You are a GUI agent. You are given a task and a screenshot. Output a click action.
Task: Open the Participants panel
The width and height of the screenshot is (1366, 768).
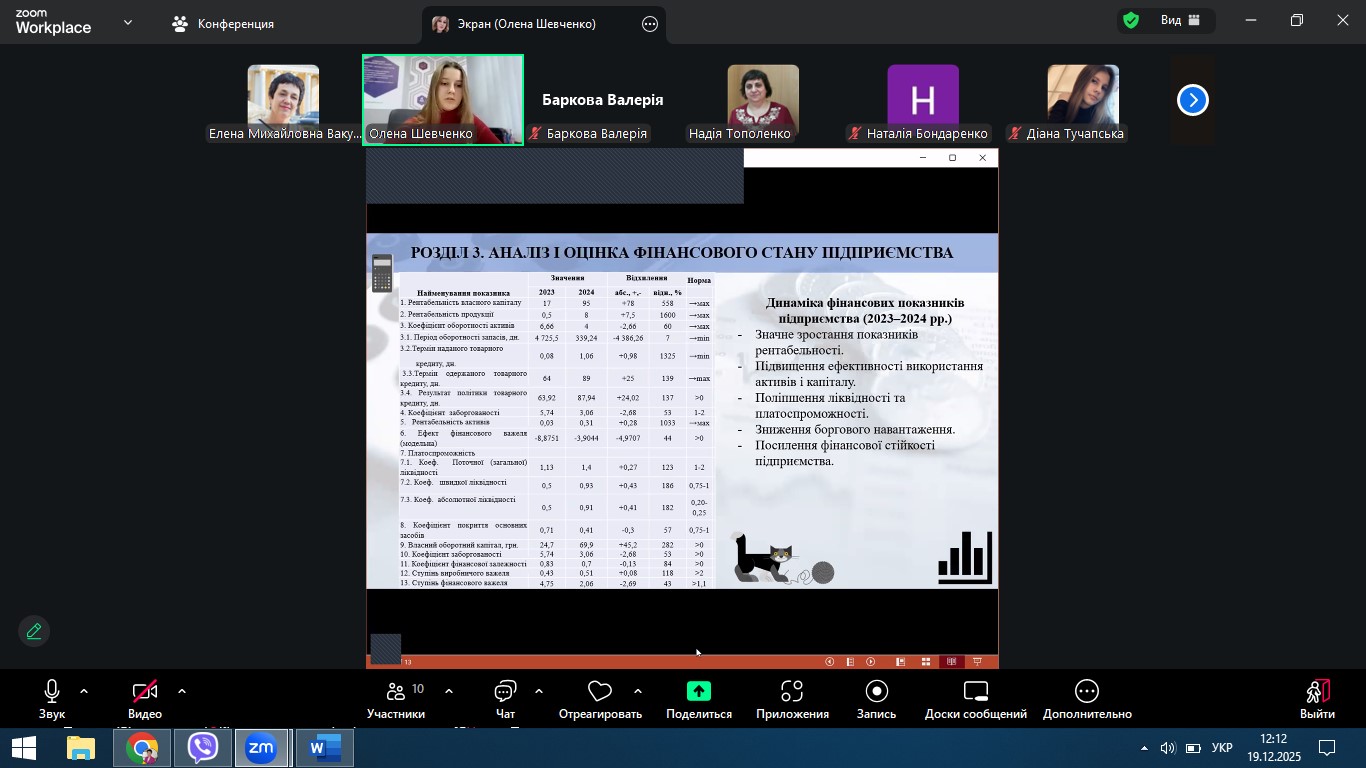pyautogui.click(x=396, y=693)
